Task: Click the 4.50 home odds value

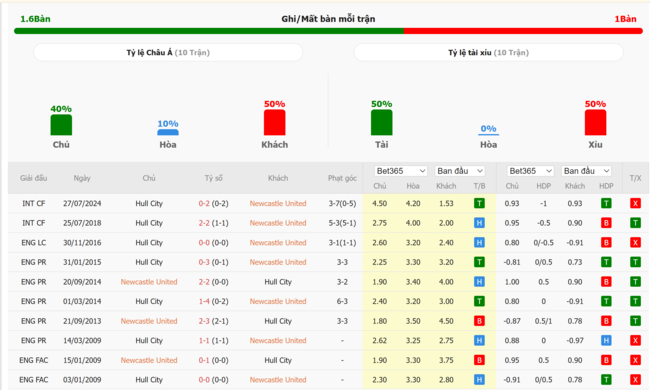Action: pos(379,203)
